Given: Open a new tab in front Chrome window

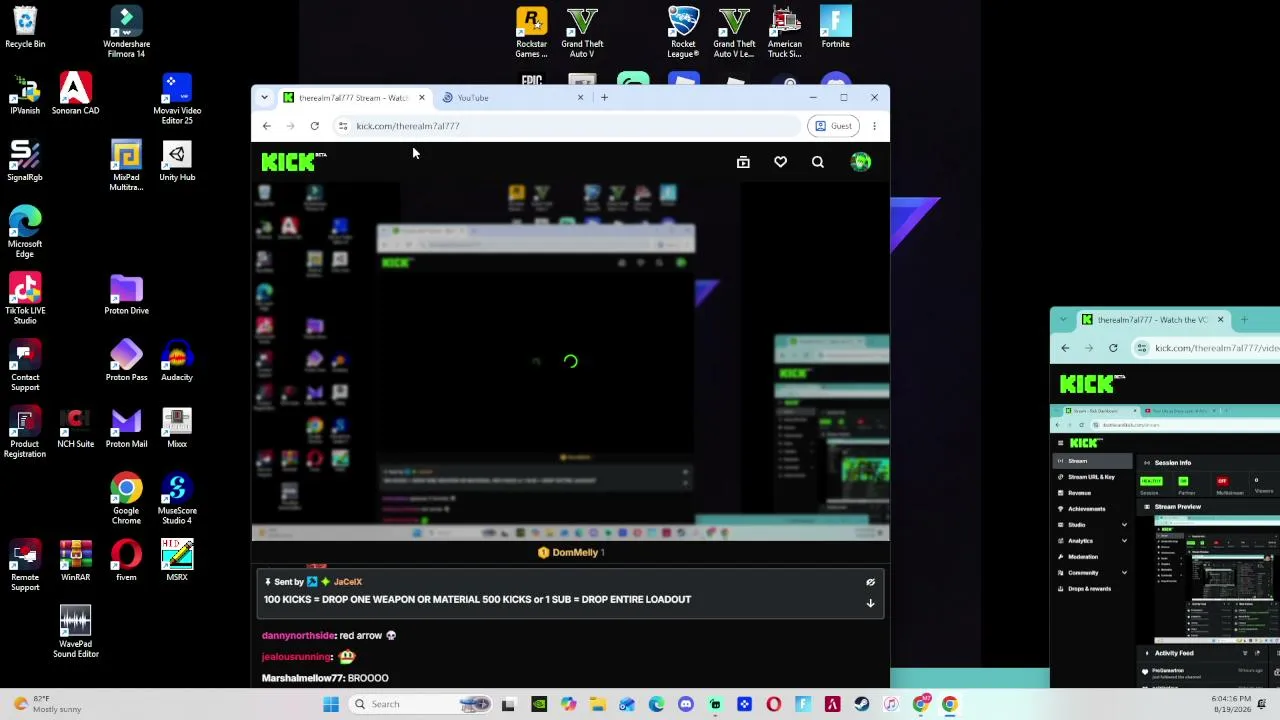Looking at the screenshot, I should [x=604, y=98].
